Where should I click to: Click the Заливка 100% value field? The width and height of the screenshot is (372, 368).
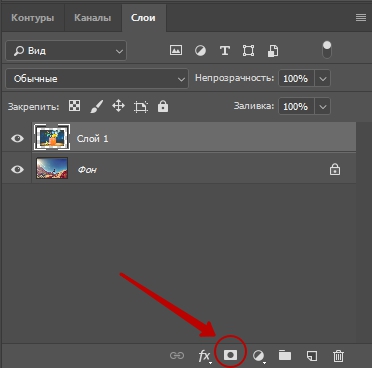296,107
